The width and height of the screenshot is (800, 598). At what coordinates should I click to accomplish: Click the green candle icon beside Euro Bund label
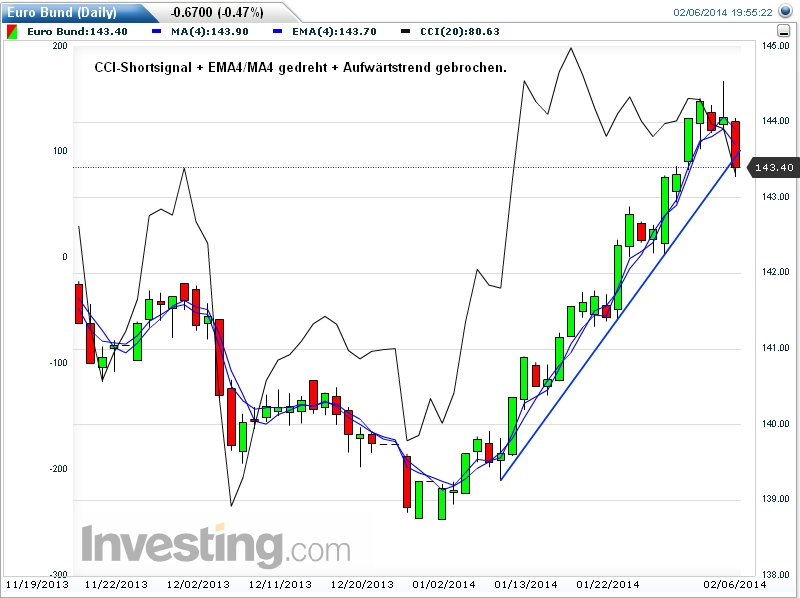(x=10, y=30)
